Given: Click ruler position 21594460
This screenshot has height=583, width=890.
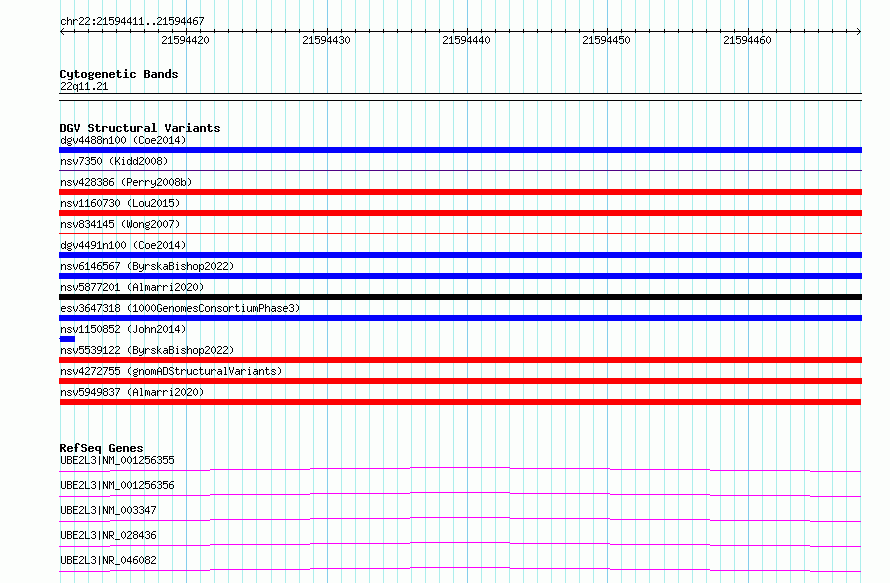Looking at the screenshot, I should (747, 40).
